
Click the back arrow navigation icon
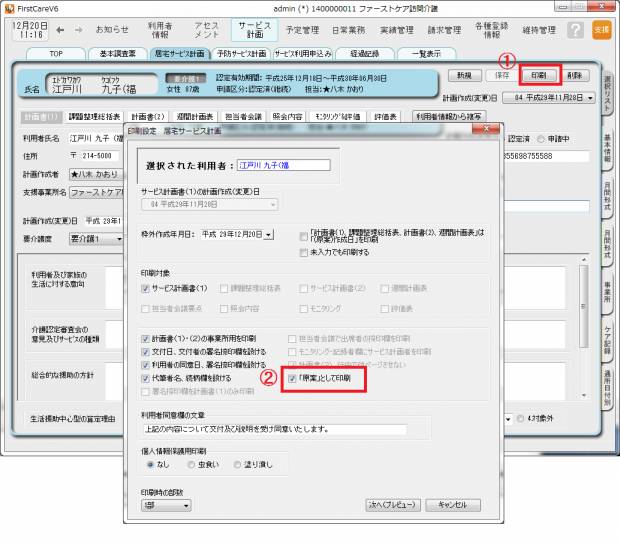click(x=48, y=29)
